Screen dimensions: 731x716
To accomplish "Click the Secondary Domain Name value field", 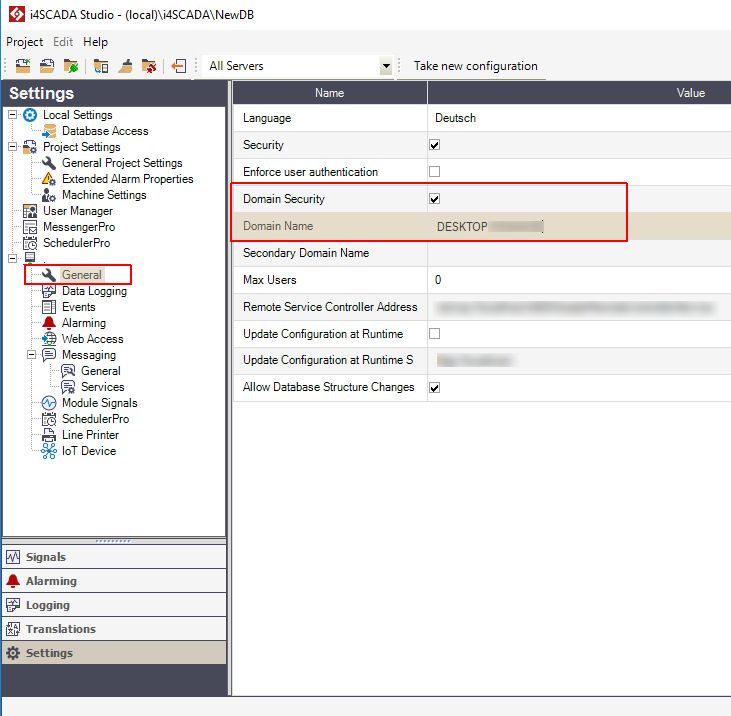I will click(579, 253).
